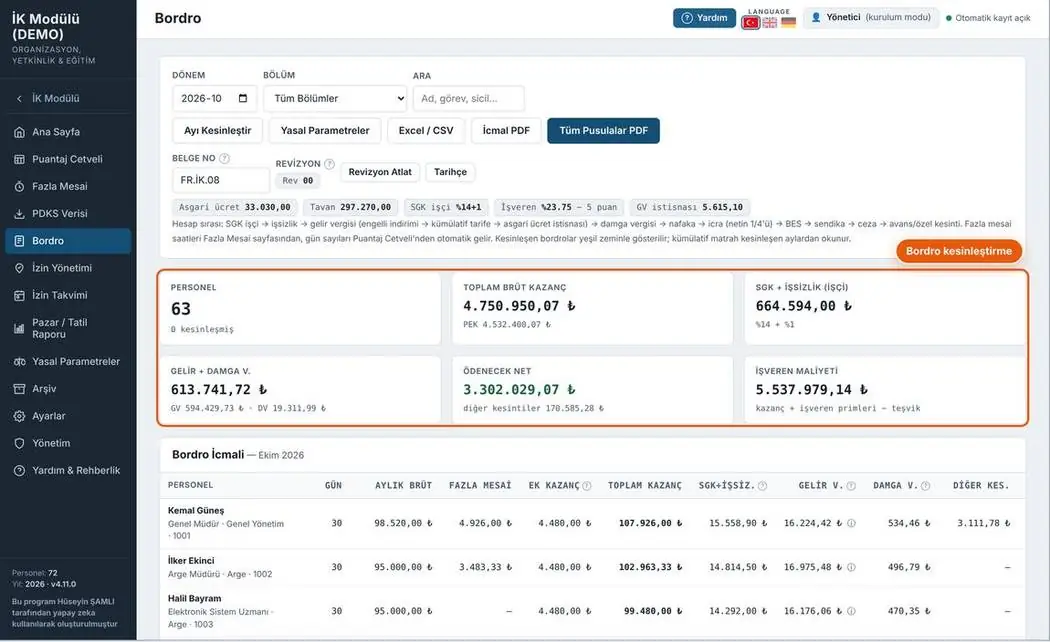Click the blue Yardım button in the header
This screenshot has width=1050, height=642.
pos(704,18)
